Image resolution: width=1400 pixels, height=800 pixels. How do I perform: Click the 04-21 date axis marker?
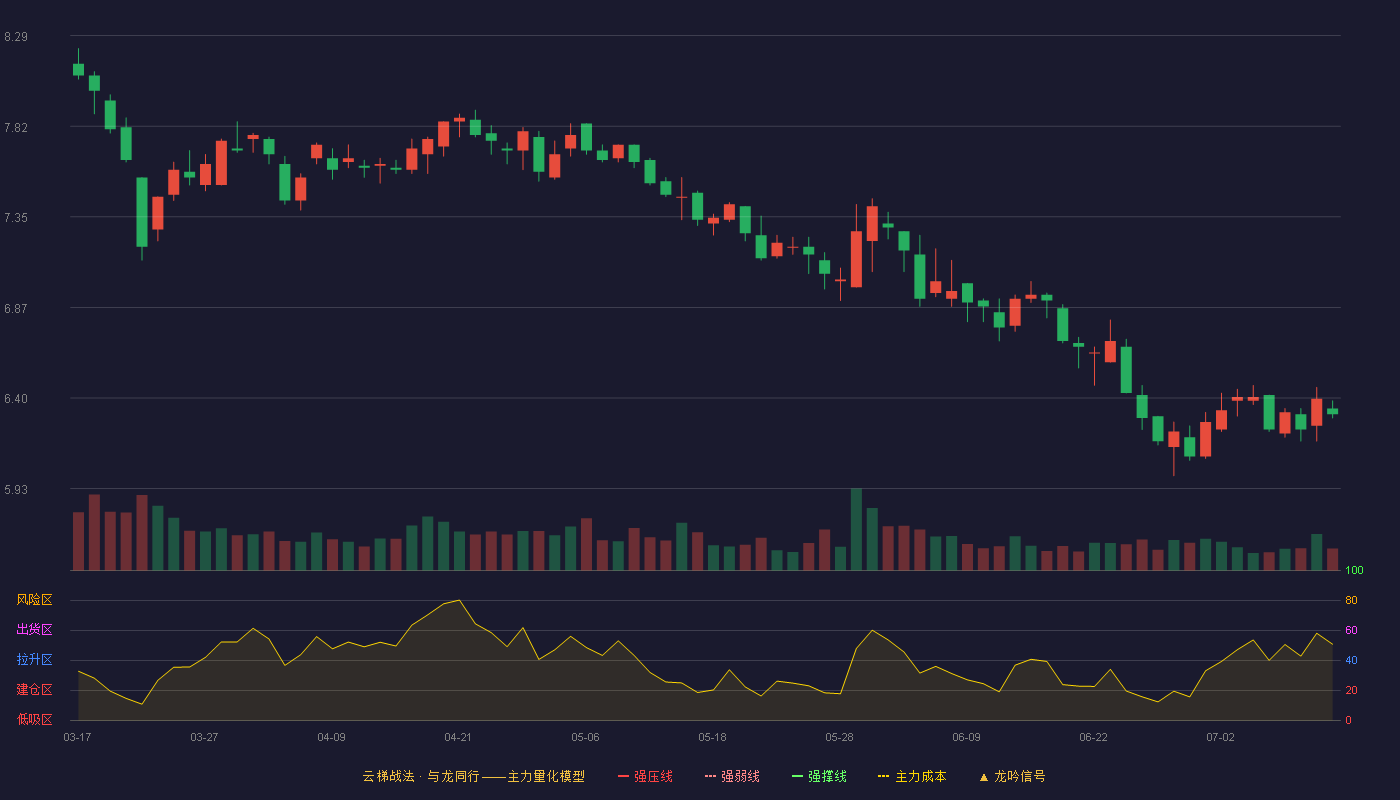(x=458, y=737)
